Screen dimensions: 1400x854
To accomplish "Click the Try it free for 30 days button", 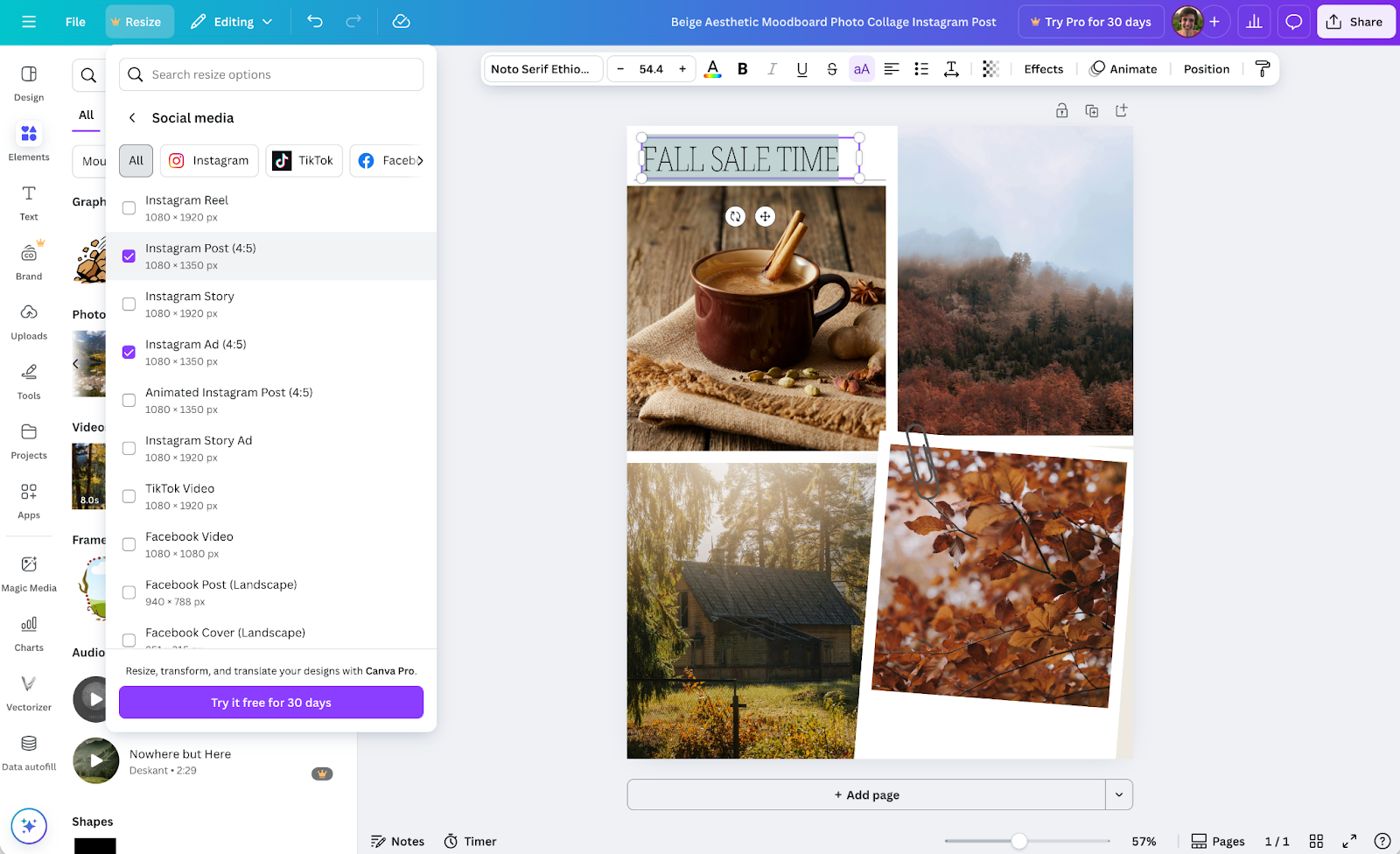I will [x=270, y=702].
